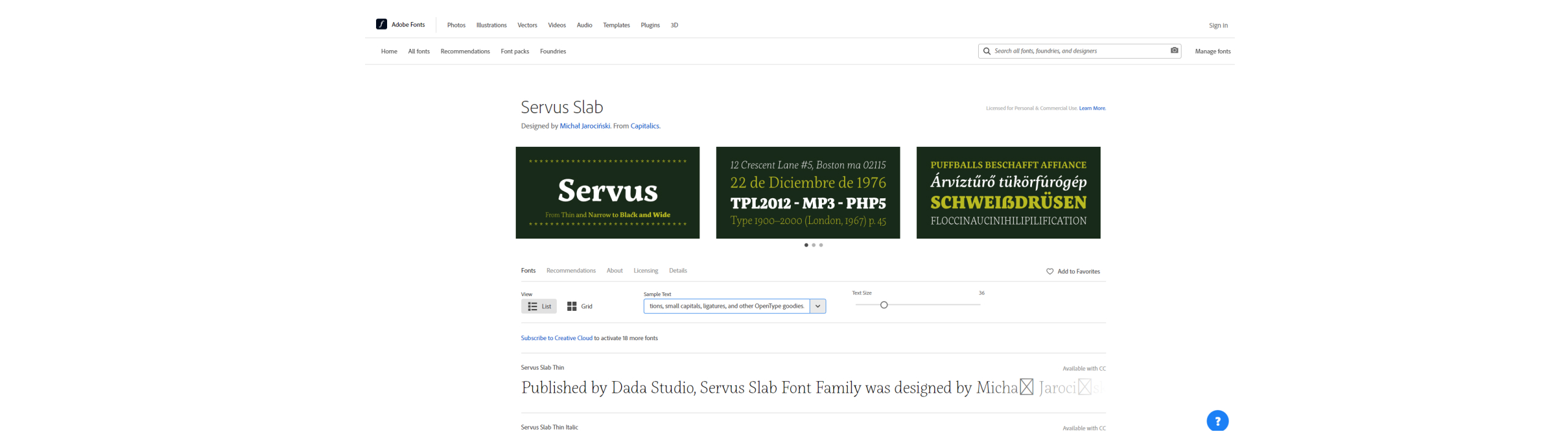The image size is (1568, 443).
Task: Click Text Size value 36
Action: (981, 293)
